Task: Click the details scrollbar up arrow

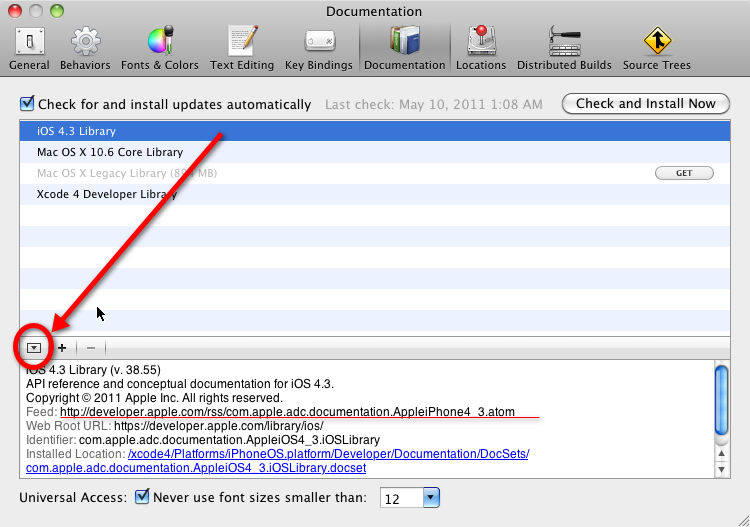Action: (721, 453)
